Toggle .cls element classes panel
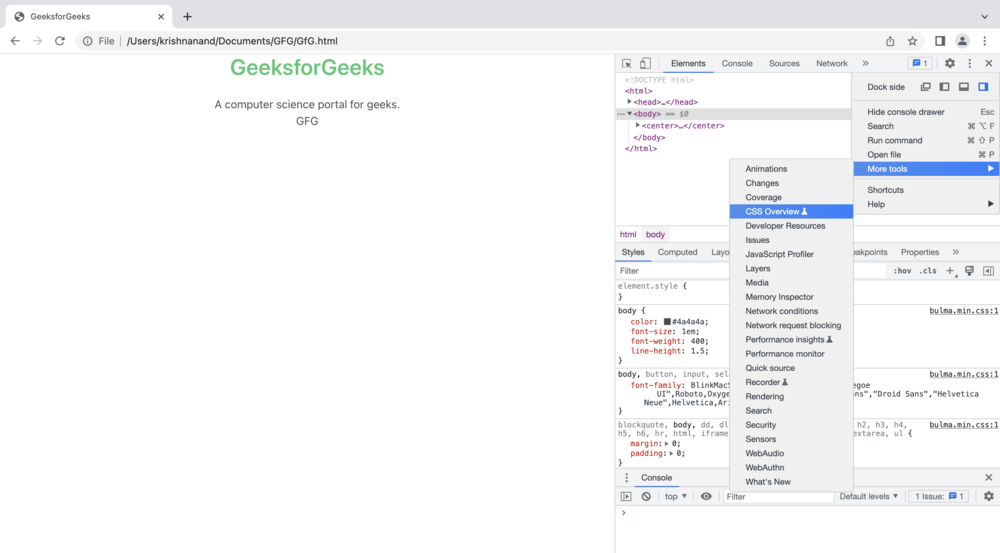This screenshot has height=553, width=1000. (928, 271)
